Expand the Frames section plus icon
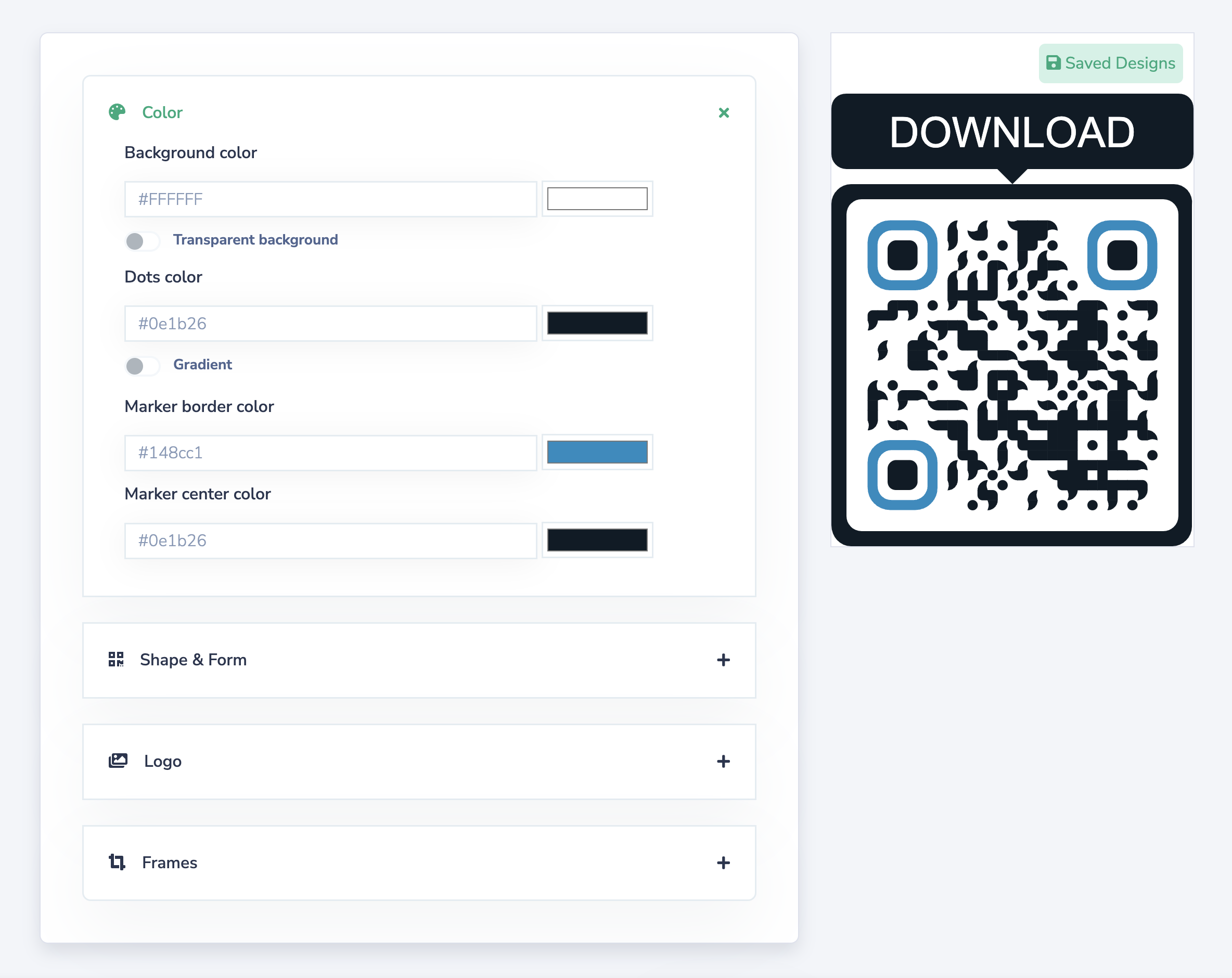 (x=723, y=863)
